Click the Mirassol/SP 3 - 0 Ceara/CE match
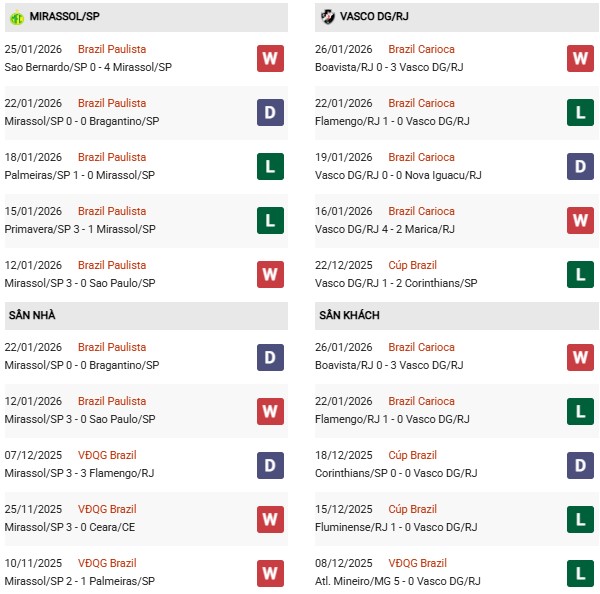Screen dimensions: 600x594 [74, 527]
